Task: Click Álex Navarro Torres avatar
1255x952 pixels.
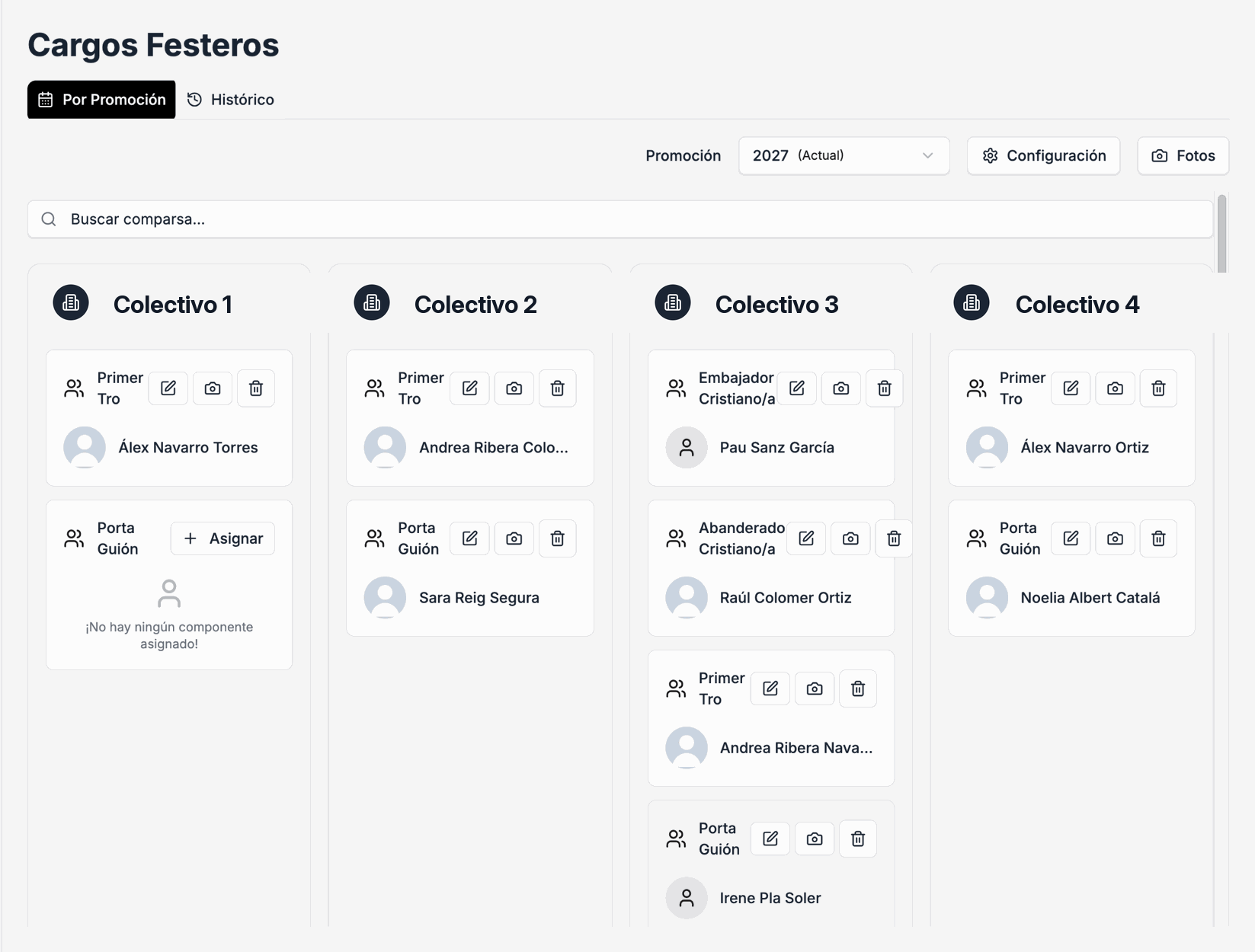Action: (x=85, y=447)
